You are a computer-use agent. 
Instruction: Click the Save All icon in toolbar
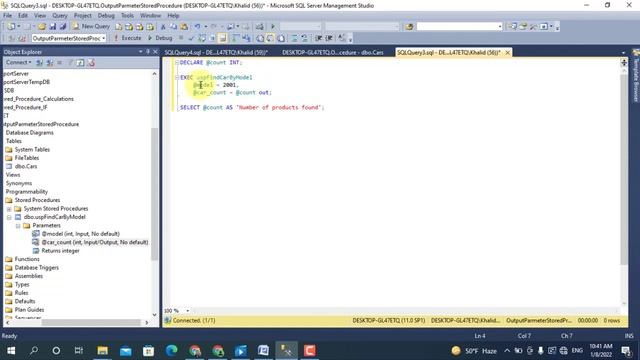(63, 27)
